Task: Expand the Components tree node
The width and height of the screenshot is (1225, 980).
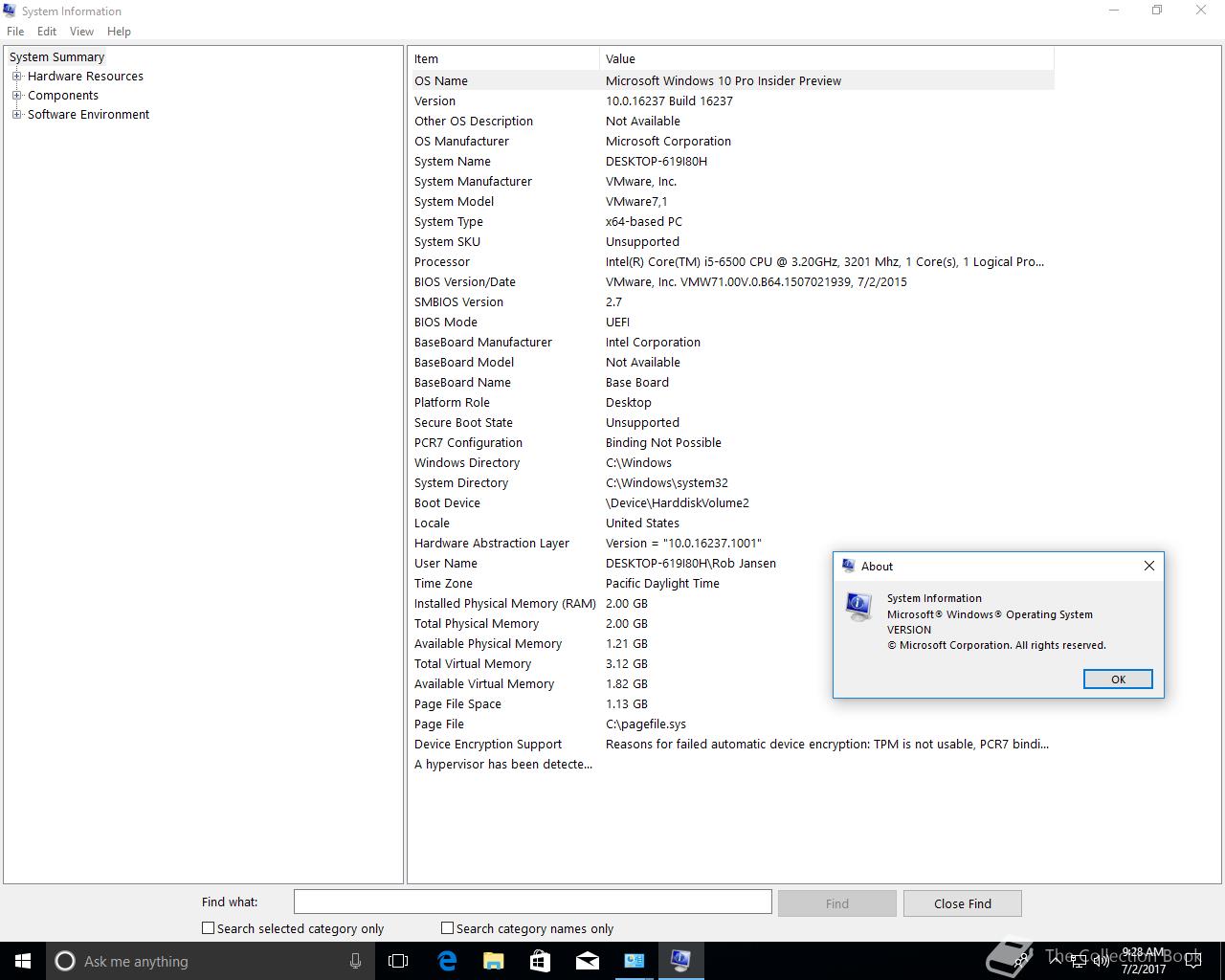Action: pos(16,95)
